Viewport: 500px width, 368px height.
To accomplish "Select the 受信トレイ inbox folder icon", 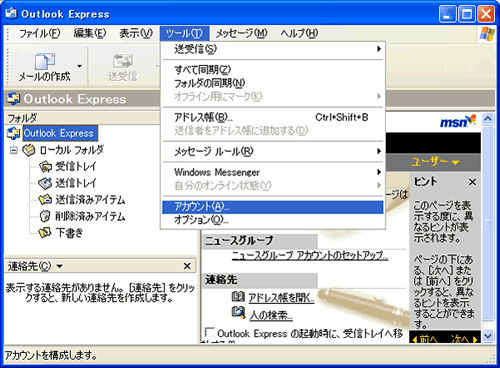I will (x=45, y=166).
